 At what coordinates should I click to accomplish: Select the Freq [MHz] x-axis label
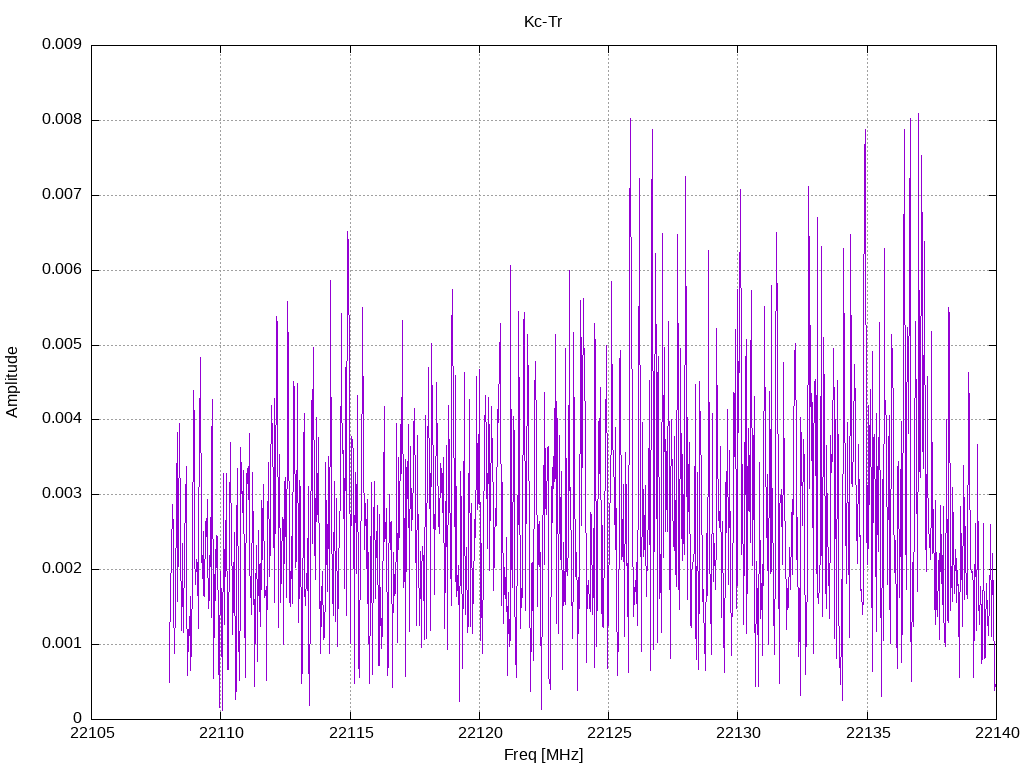coord(543,755)
